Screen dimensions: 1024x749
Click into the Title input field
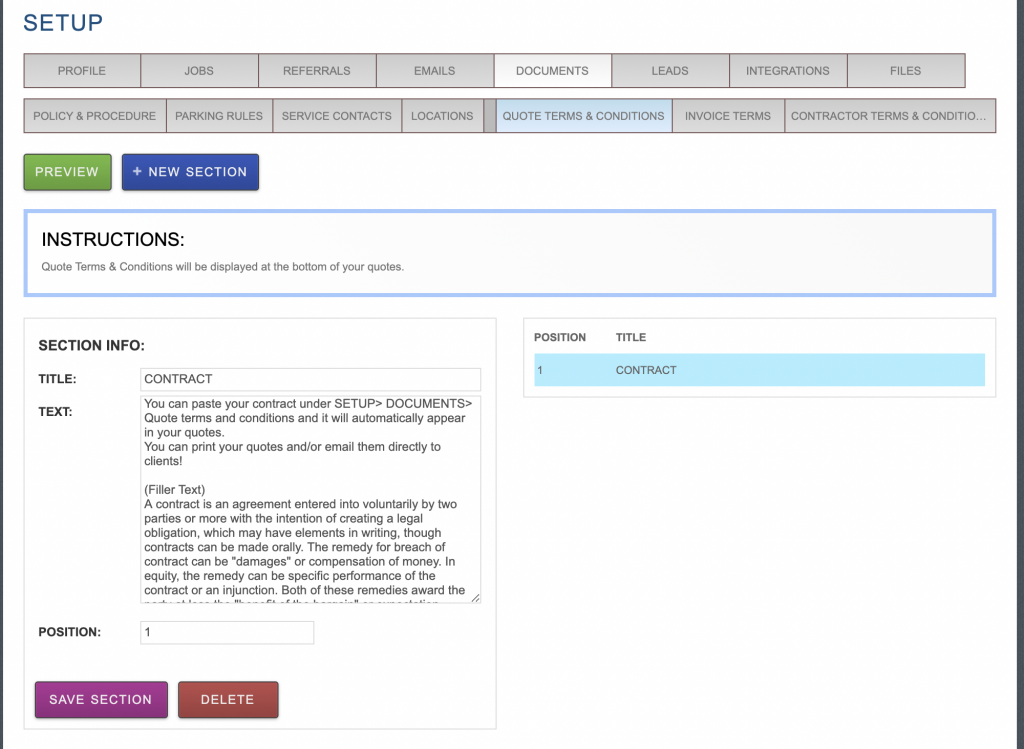pos(310,379)
